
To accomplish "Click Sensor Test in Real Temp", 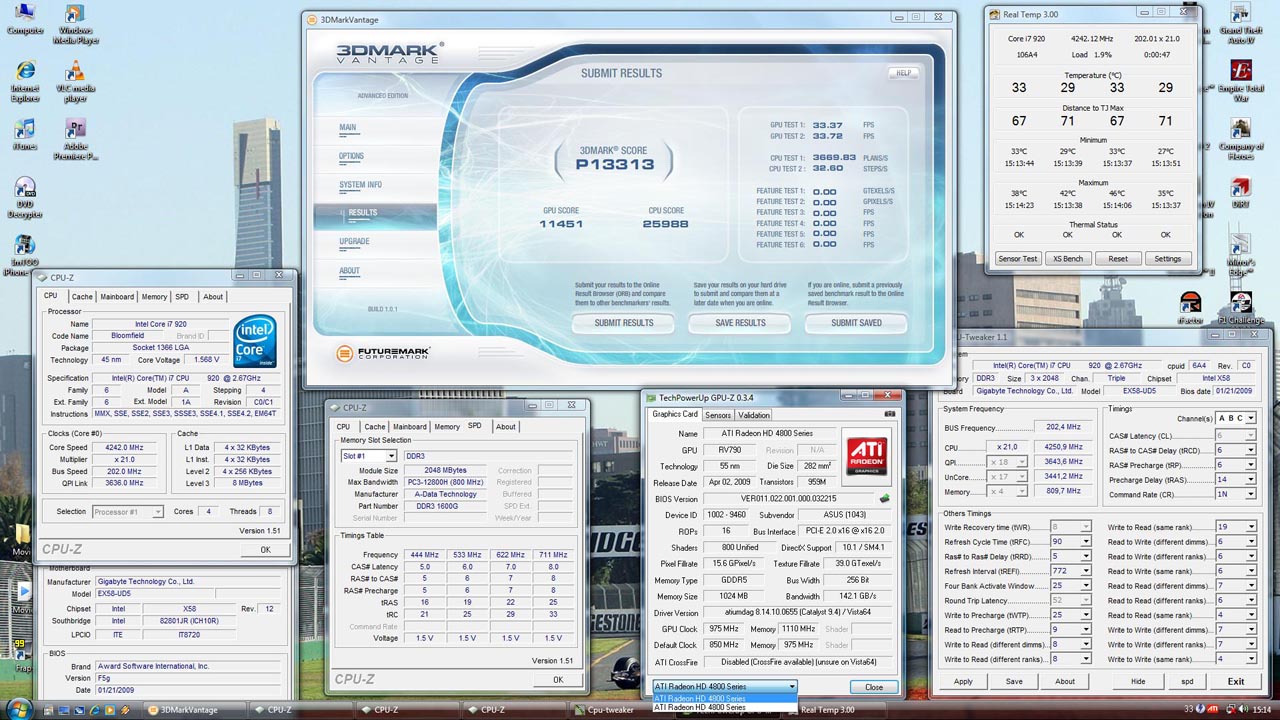I will click(x=1018, y=259).
